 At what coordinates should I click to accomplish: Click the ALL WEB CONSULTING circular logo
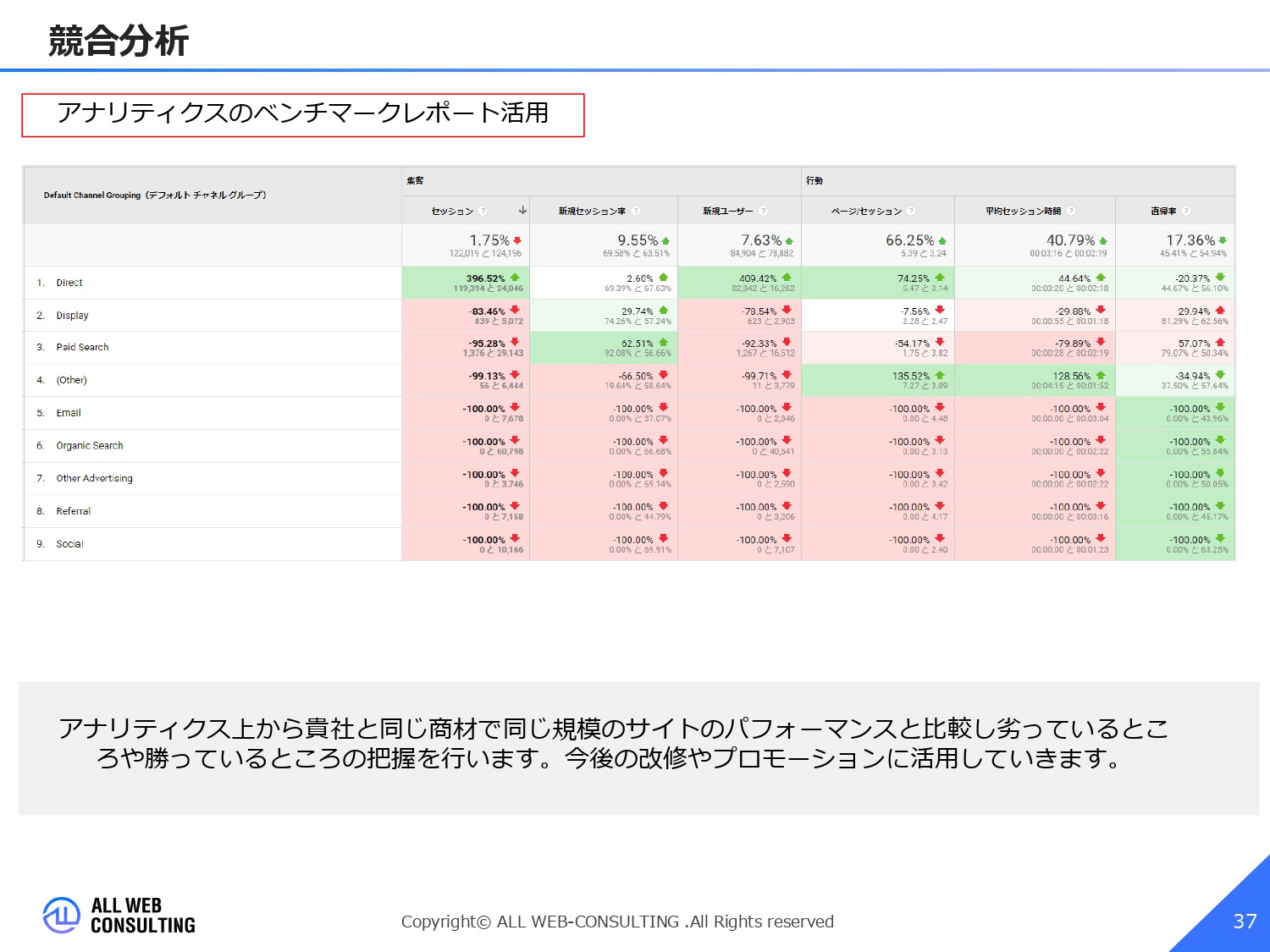point(60,915)
